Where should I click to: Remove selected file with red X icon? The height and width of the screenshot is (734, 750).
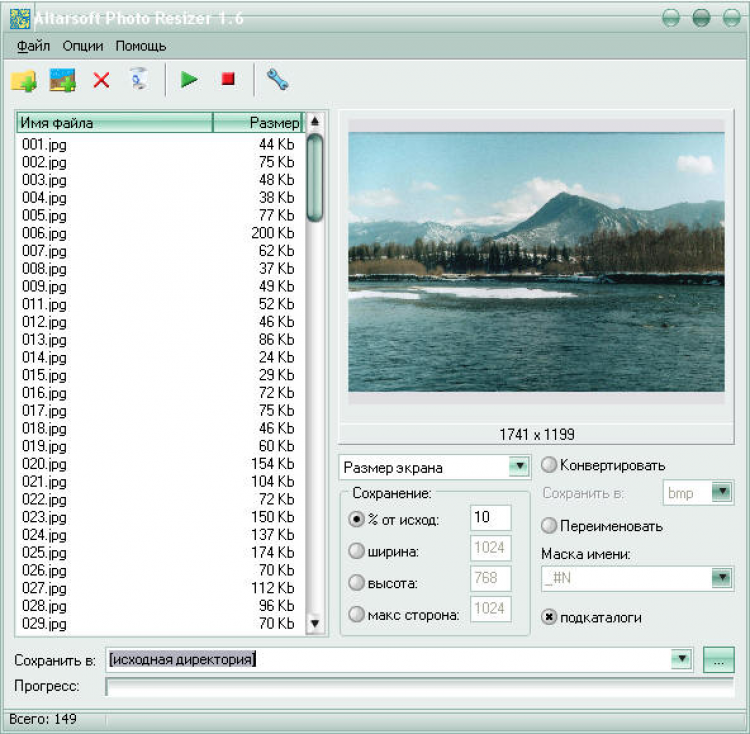[101, 80]
